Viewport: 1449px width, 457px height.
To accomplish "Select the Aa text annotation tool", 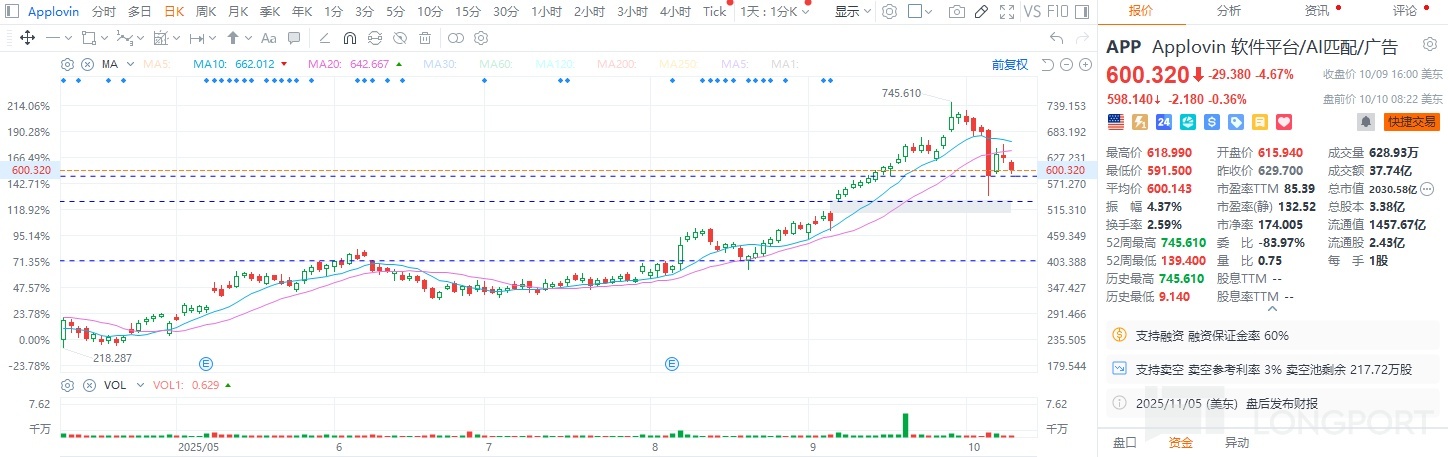I will (267, 38).
